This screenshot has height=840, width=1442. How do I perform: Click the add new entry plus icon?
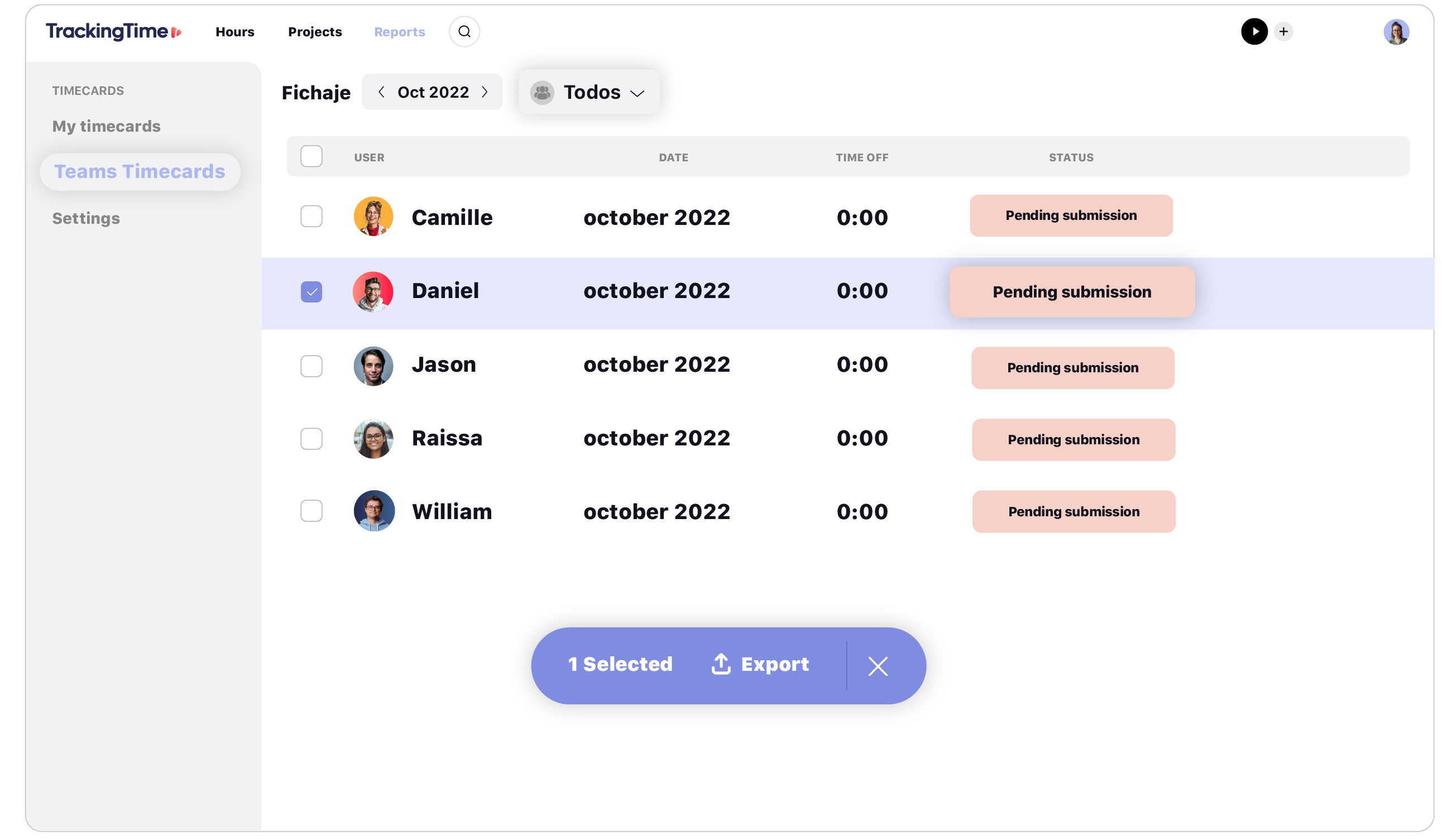click(1283, 31)
